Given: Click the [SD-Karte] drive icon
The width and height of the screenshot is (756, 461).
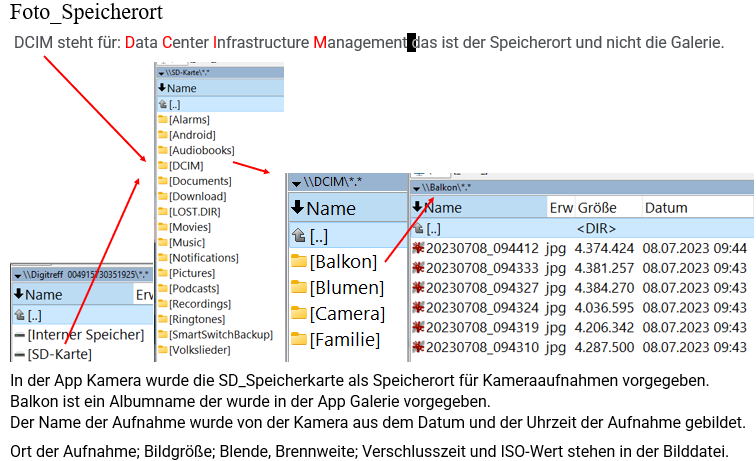Looking at the screenshot, I should click(19, 354).
